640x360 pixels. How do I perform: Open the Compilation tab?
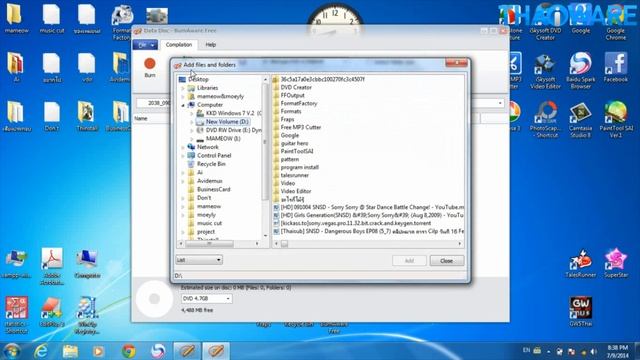(x=179, y=45)
